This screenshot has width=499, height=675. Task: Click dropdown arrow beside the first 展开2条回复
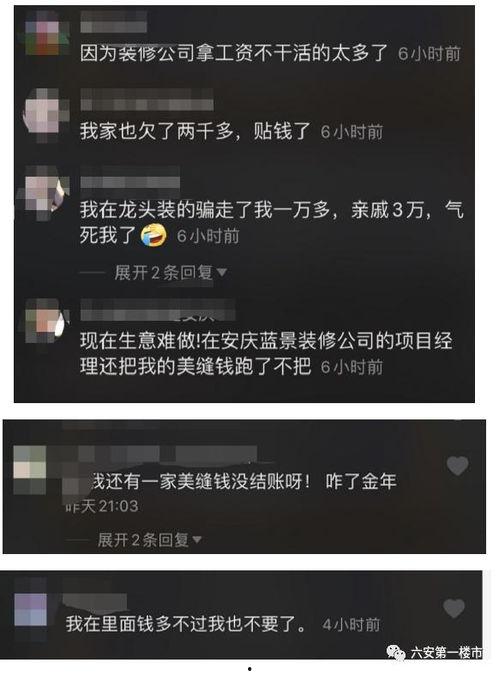click(222, 272)
